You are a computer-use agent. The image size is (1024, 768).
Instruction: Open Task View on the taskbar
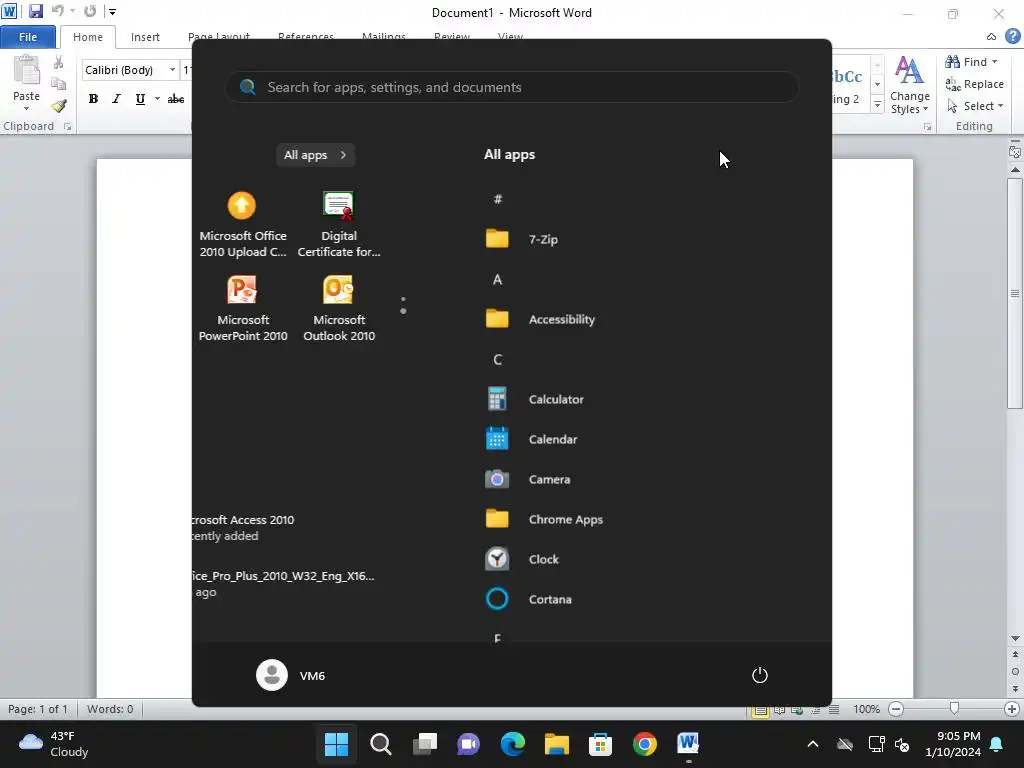click(x=424, y=744)
